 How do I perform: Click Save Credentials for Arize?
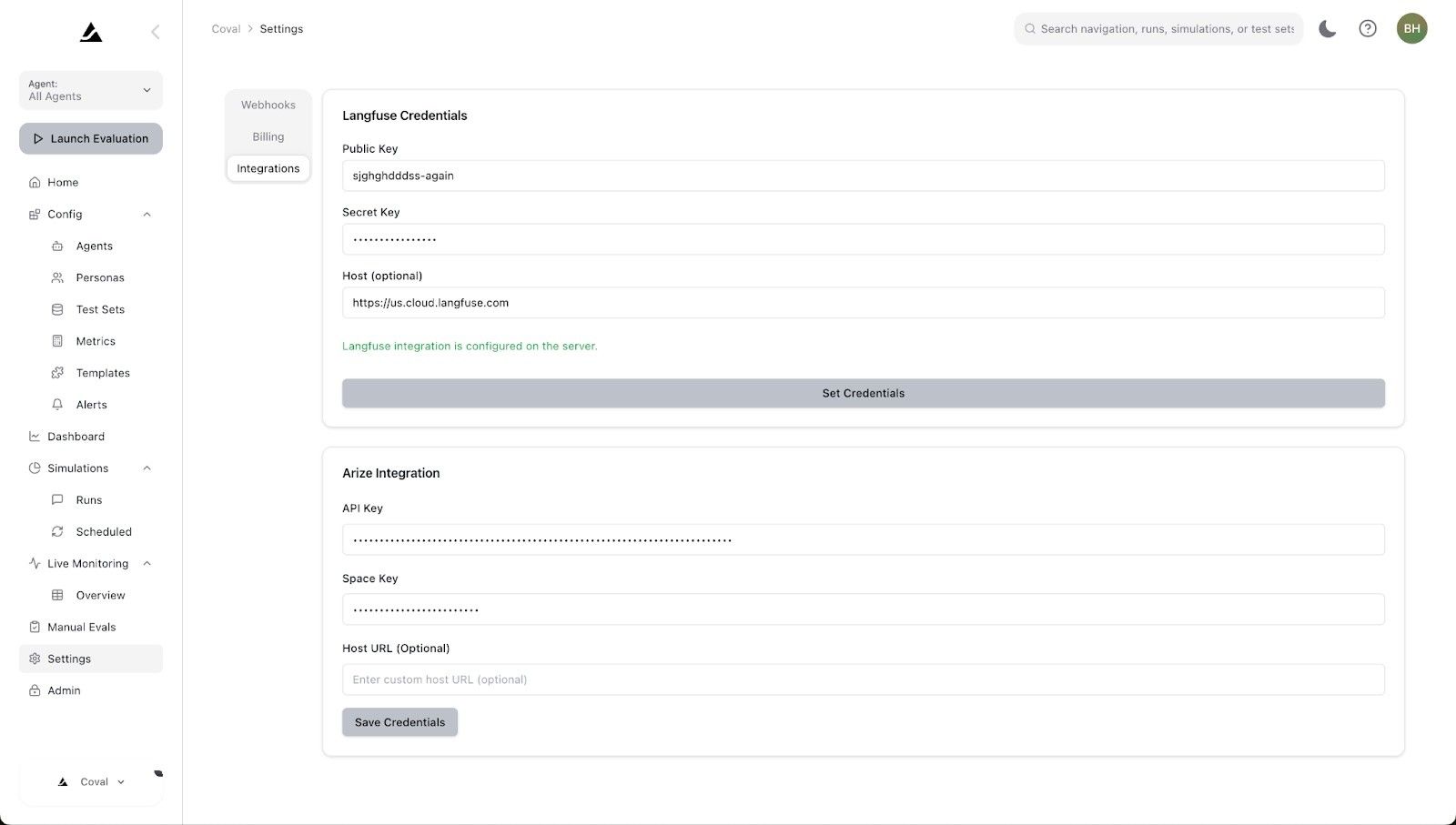pos(399,723)
